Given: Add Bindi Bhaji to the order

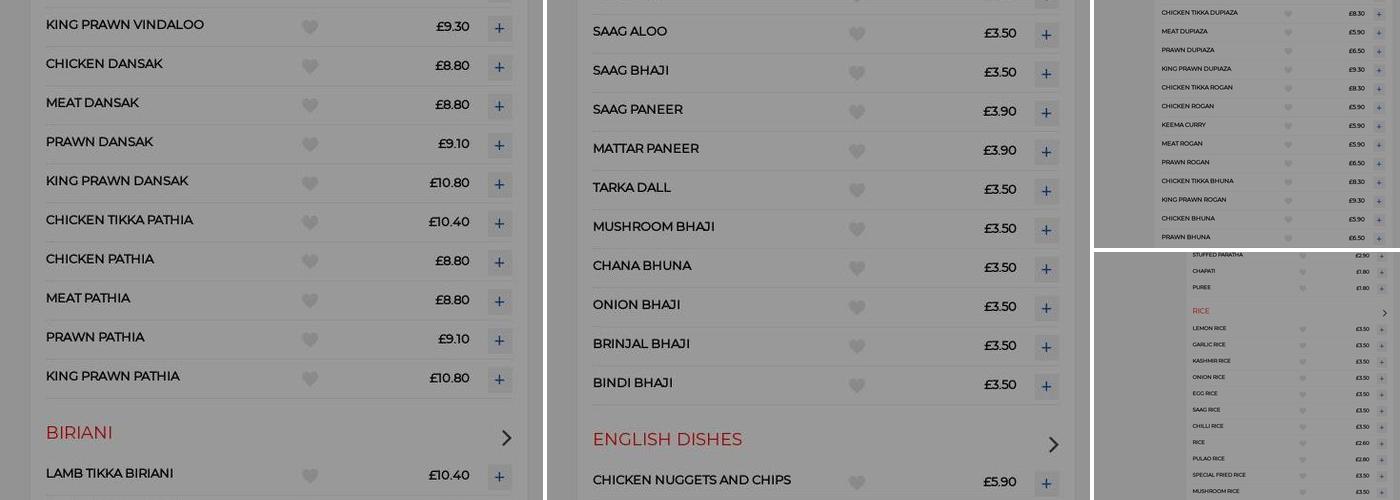Looking at the screenshot, I should (1046, 385).
